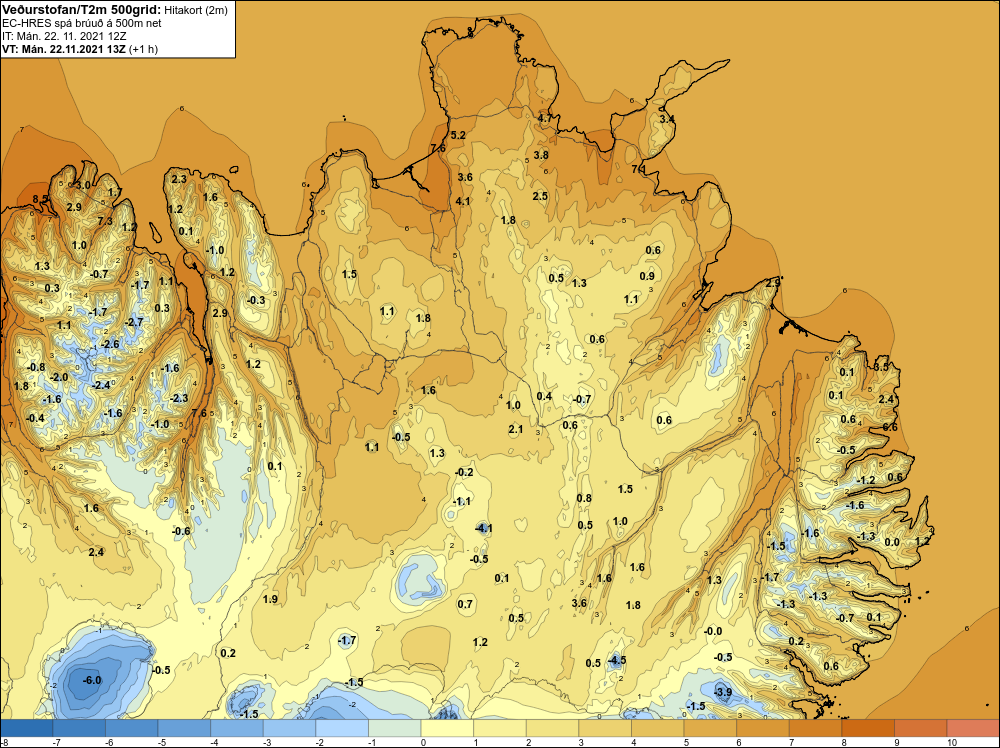The height and width of the screenshot is (748, 1000).
Task: Click the 1.9 temperature value
Action: (270, 599)
